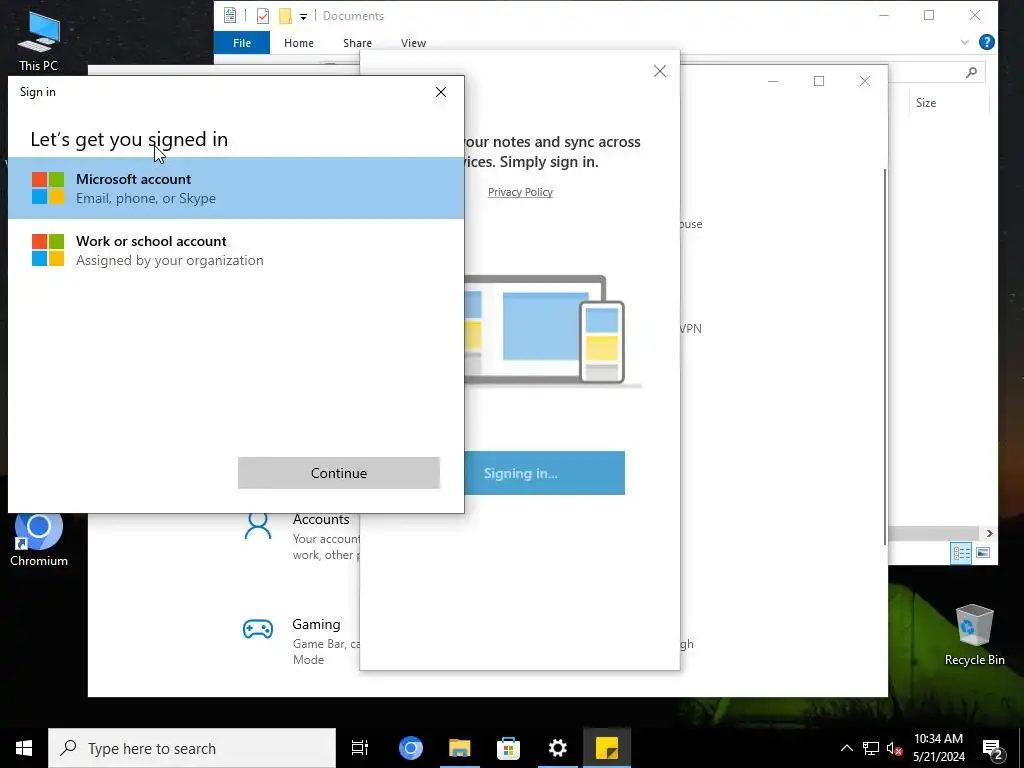This screenshot has width=1024, height=768.
Task: Open Task View from taskbar
Action: pos(360,748)
